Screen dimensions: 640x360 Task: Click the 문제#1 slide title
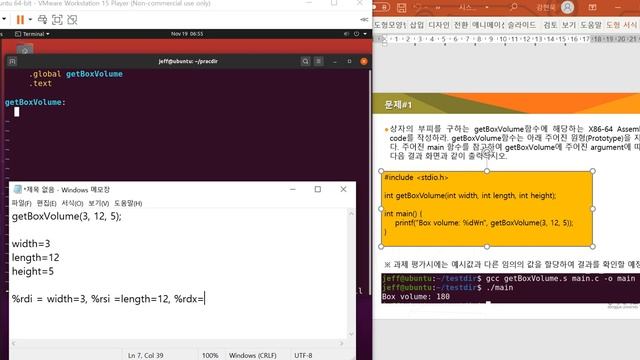[398, 105]
